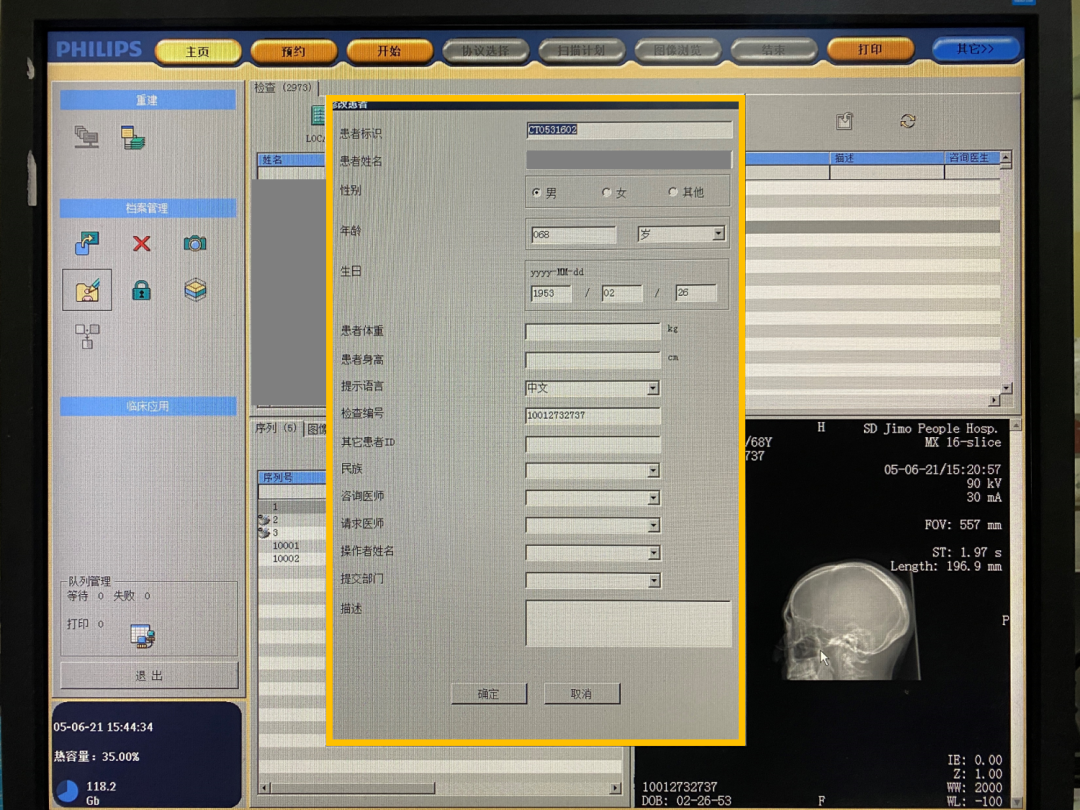
Task: Click the 患者体重 kg field
Action: (x=592, y=331)
